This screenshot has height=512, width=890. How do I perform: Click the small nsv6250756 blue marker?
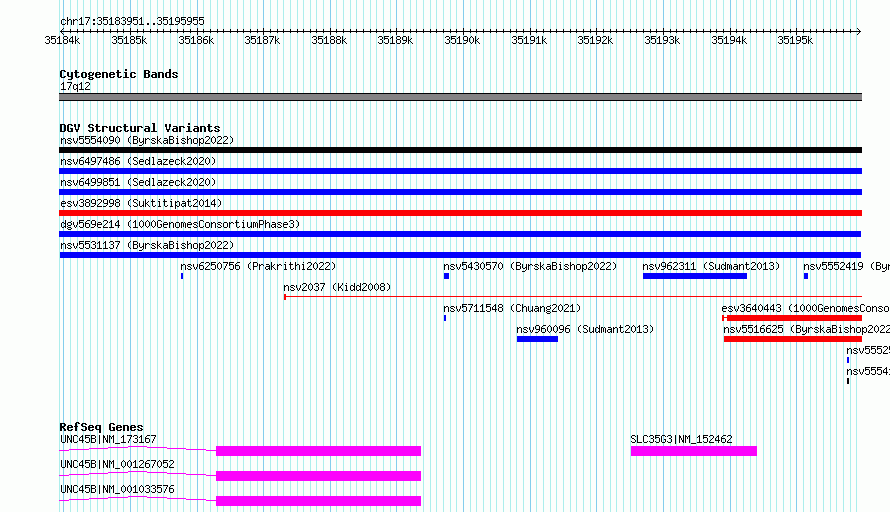(x=182, y=276)
